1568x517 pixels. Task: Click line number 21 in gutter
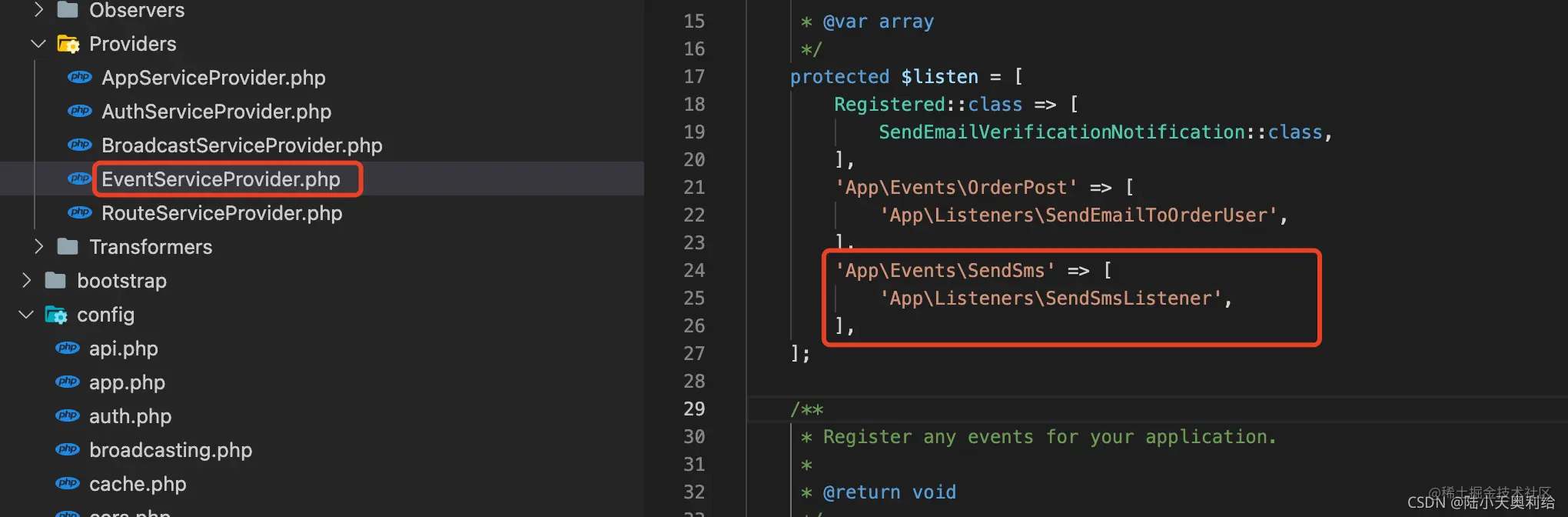click(x=694, y=188)
